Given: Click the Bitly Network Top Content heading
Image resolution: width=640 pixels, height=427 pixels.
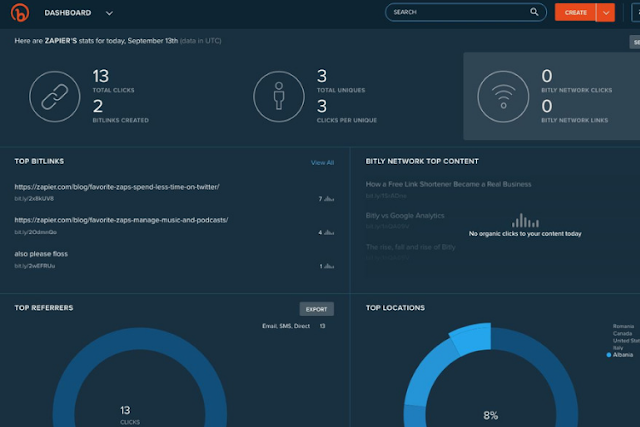Looking at the screenshot, I should (x=422, y=161).
